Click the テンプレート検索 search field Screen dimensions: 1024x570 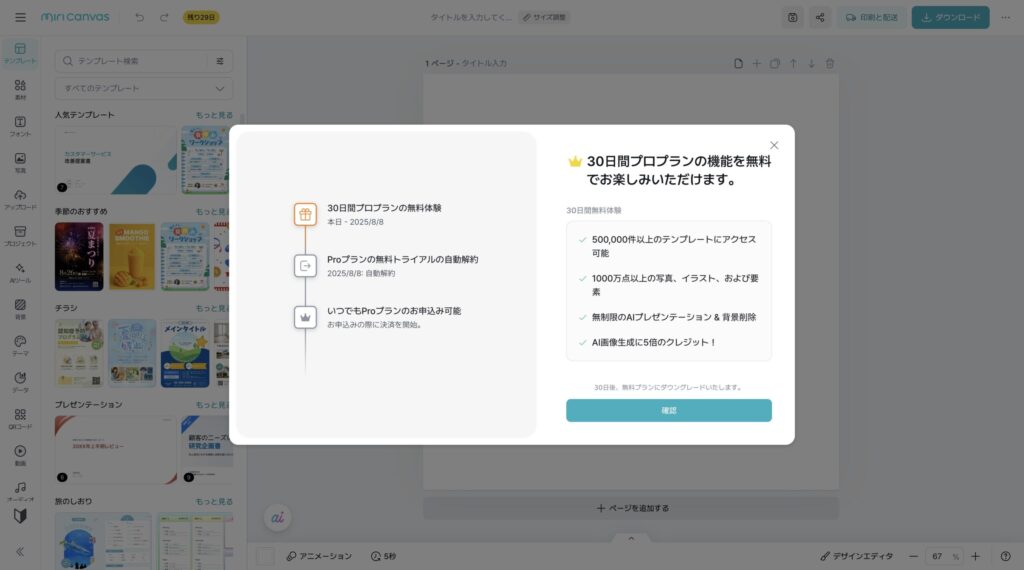(134, 61)
